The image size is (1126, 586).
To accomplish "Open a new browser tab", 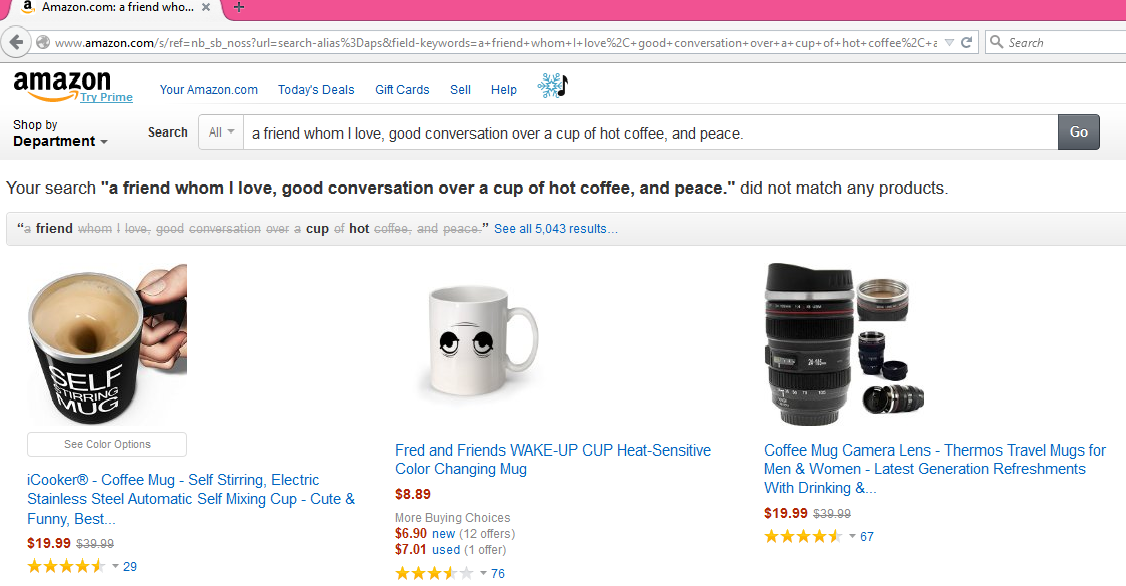I will [x=239, y=7].
